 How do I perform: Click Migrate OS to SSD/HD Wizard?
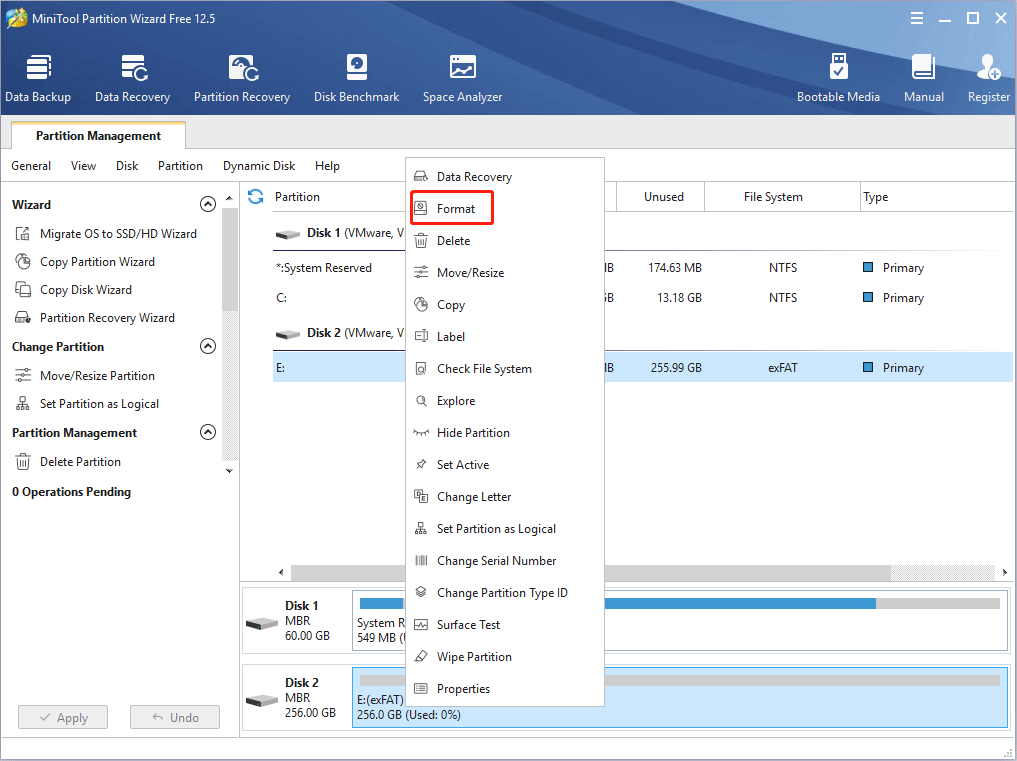click(x=118, y=234)
